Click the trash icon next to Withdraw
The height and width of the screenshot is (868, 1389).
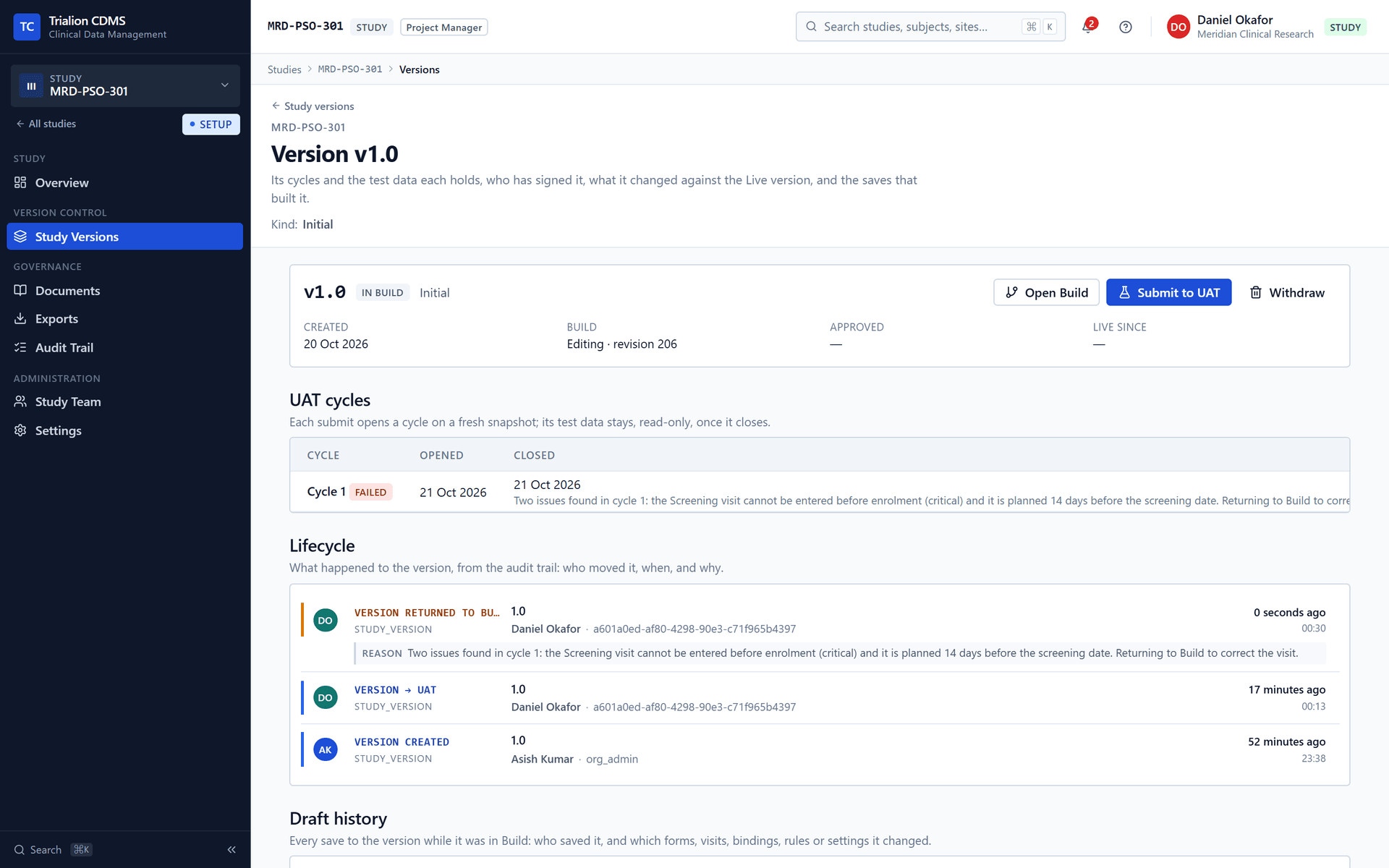(1256, 292)
